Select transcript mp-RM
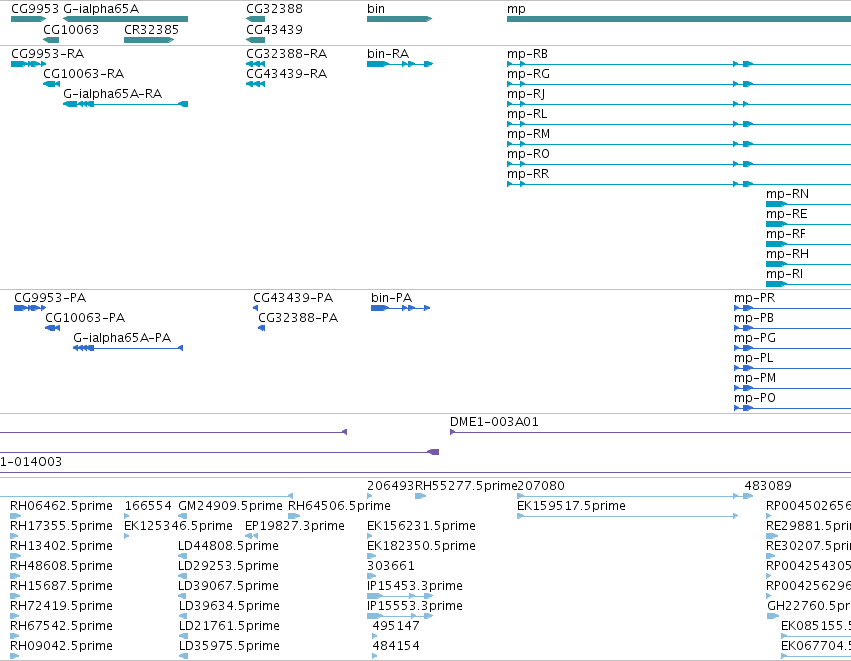The image size is (851, 661). [679, 144]
